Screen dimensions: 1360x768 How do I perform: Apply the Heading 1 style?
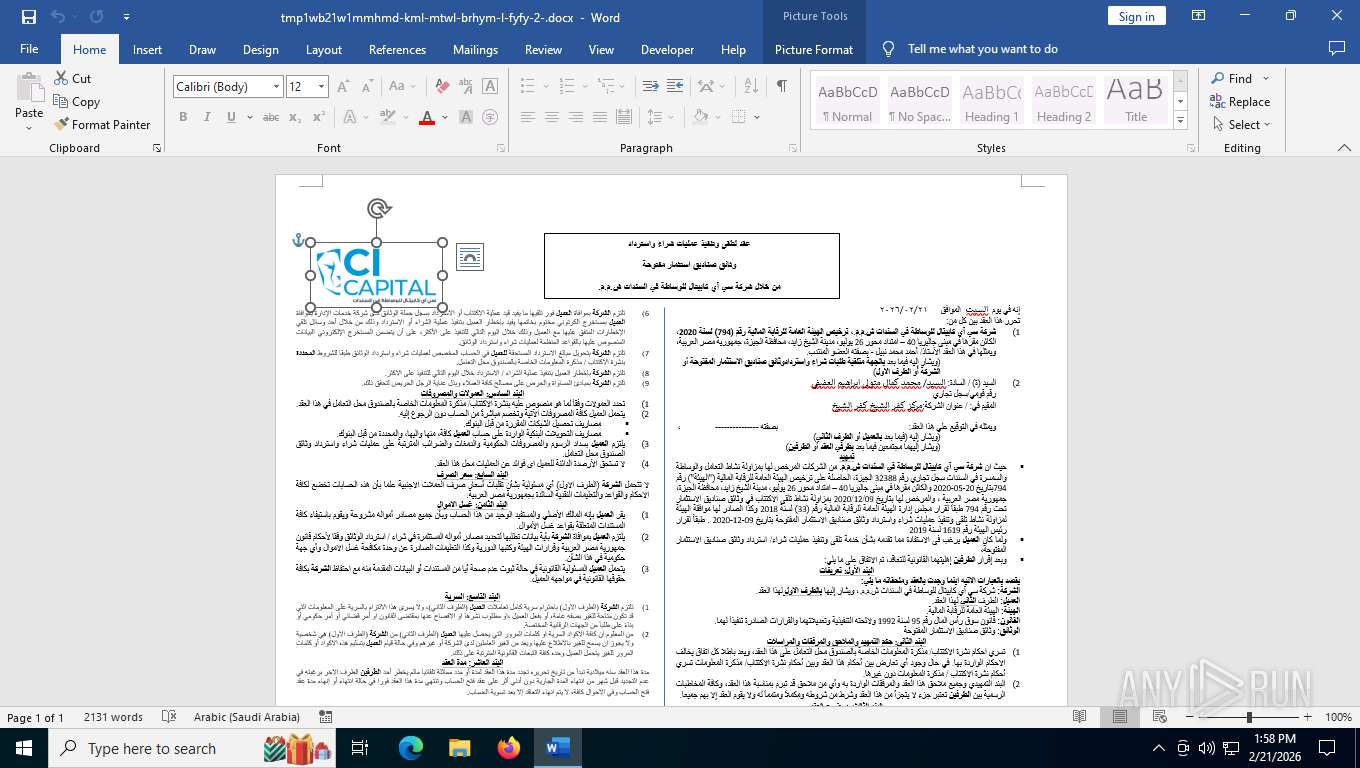click(992, 102)
